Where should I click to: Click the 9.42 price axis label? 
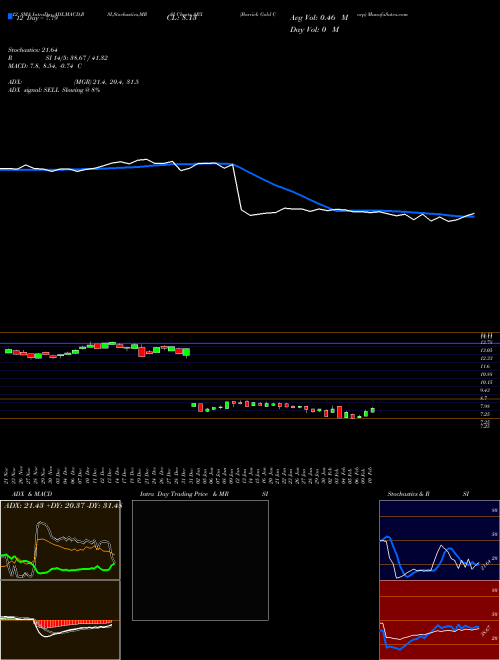487,390
